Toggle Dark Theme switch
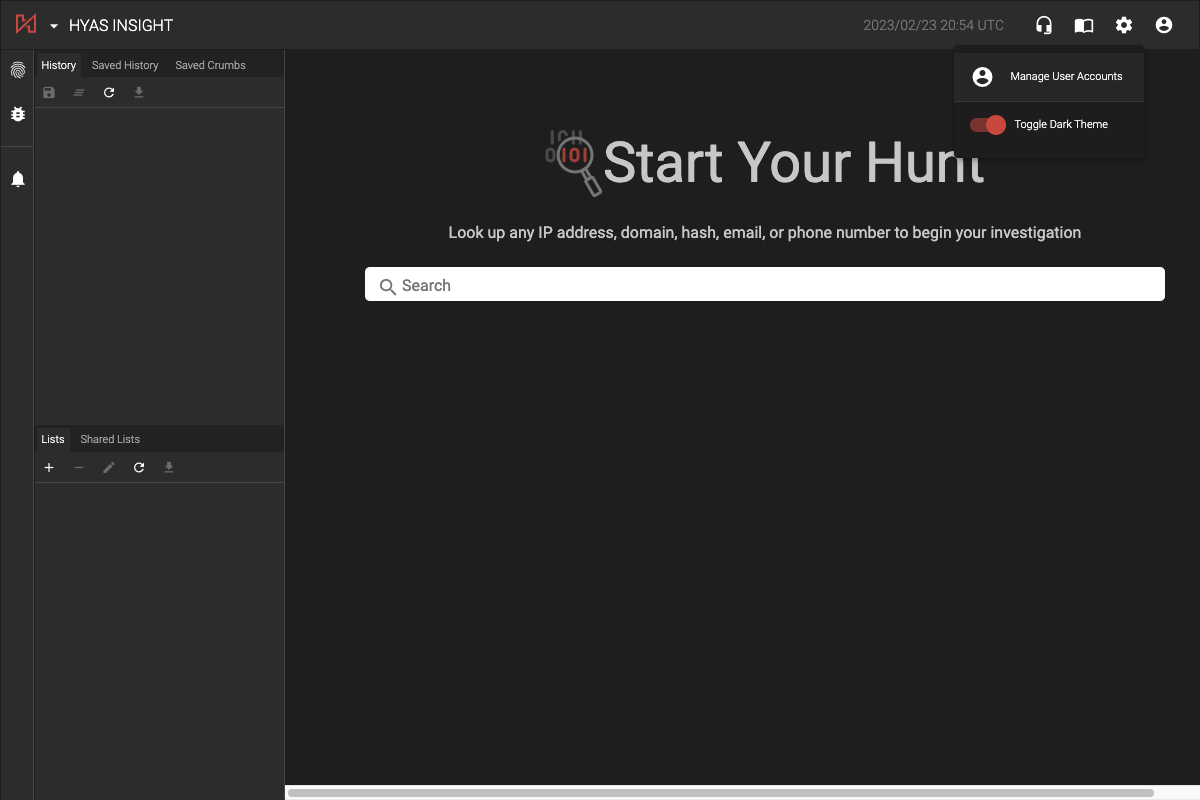Viewport: 1200px width, 800px height. coord(987,124)
